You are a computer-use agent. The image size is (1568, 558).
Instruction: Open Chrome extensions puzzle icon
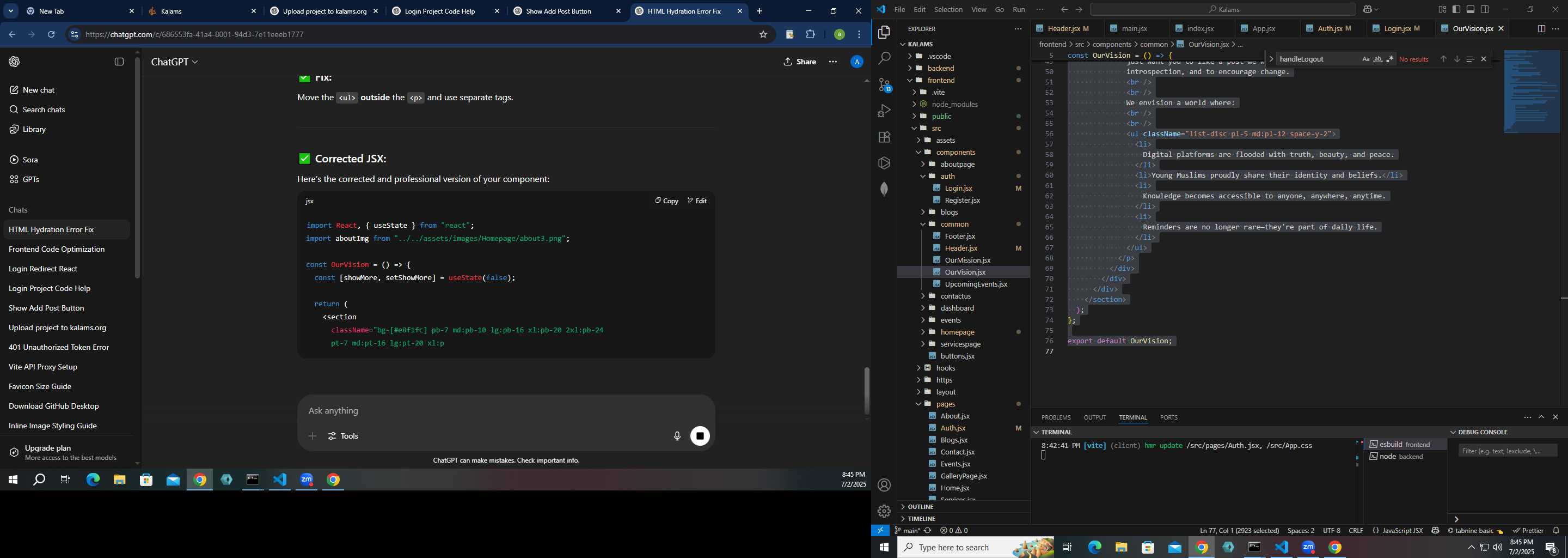(810, 35)
